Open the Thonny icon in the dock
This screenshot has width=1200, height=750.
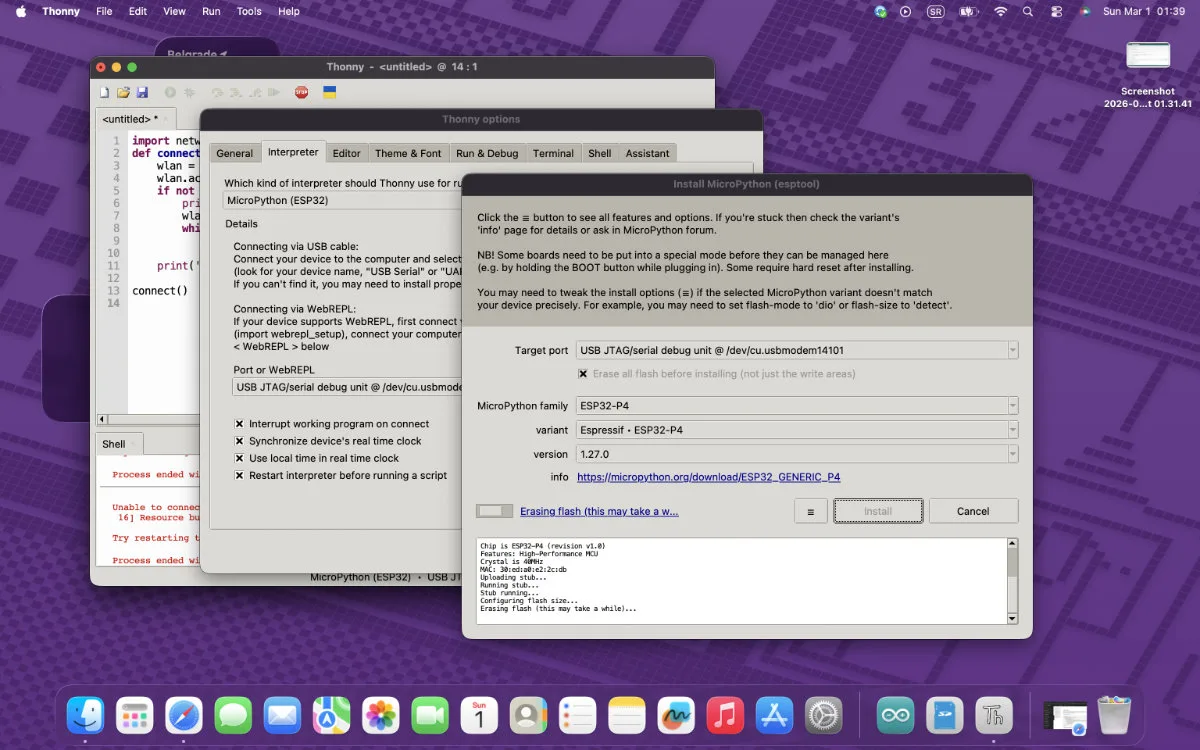993,716
